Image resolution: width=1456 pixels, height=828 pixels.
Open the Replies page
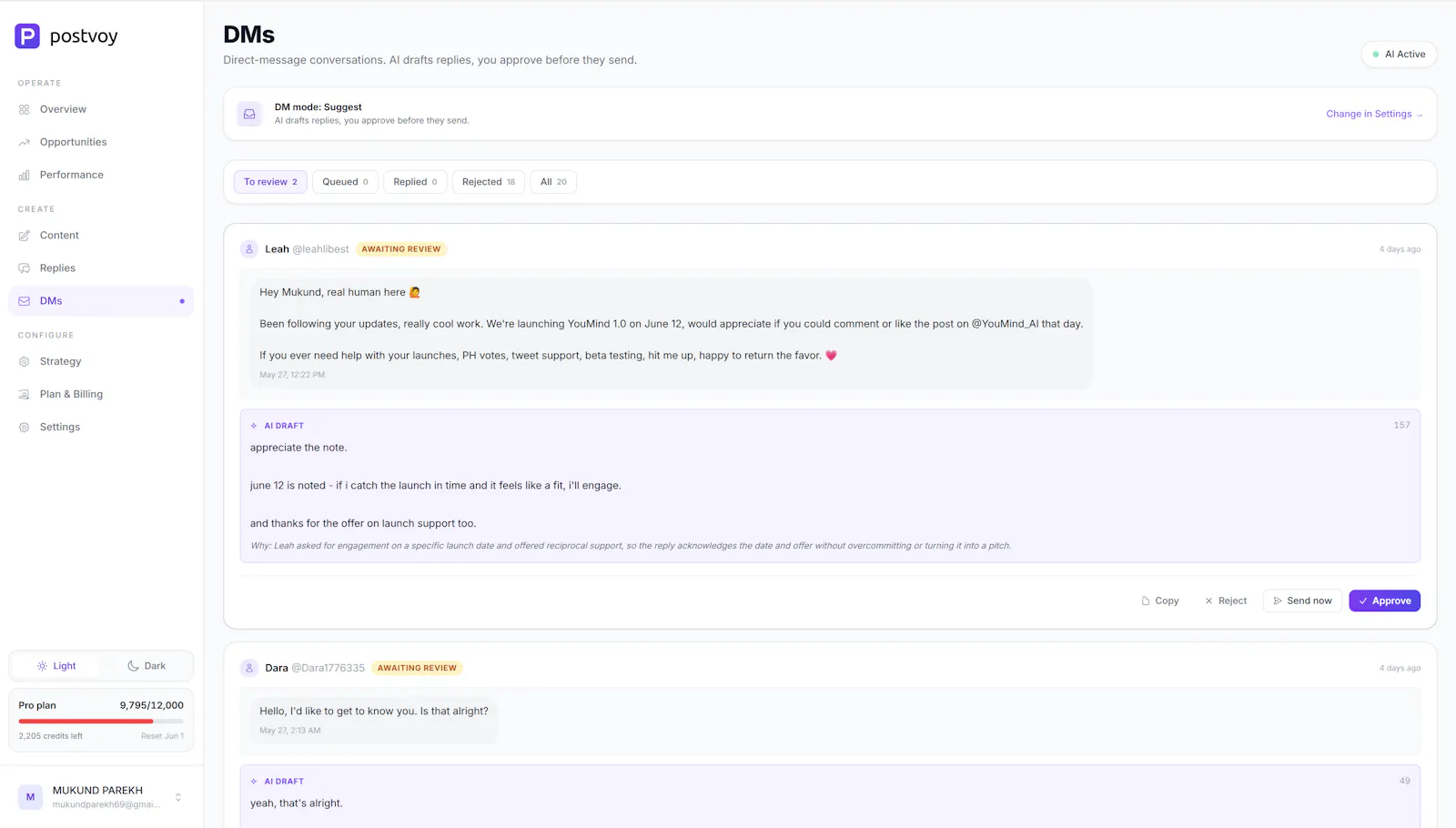tap(101, 268)
